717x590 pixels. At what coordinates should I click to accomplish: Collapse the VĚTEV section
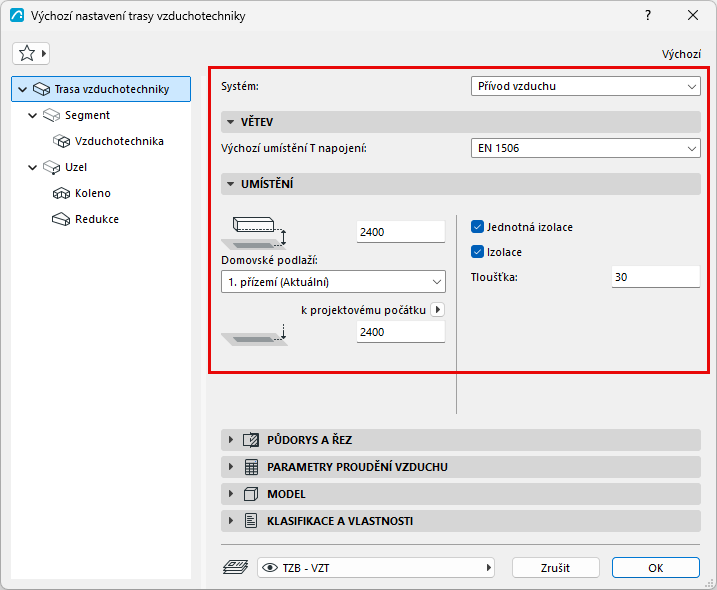(x=231, y=122)
